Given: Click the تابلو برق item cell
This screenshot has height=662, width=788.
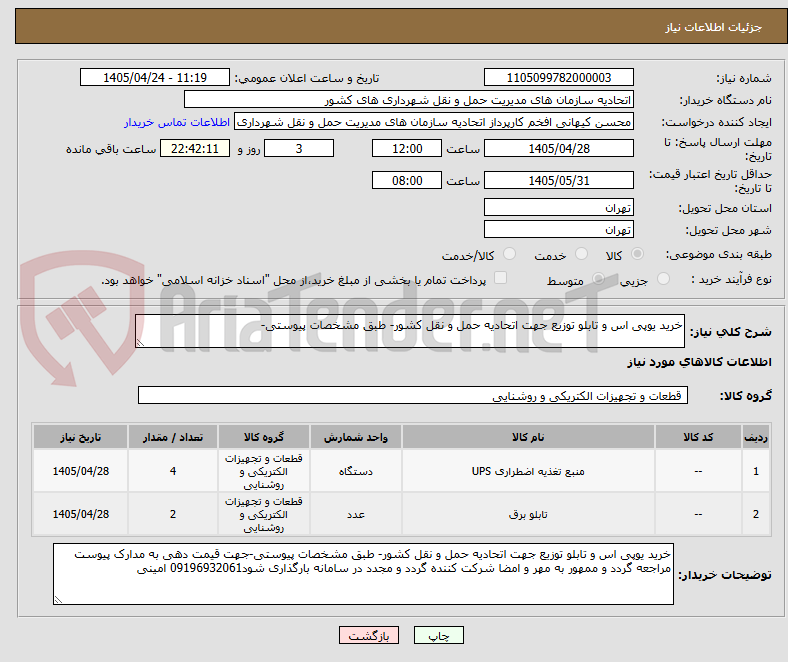Looking at the screenshot, I should pyautogui.click(x=528, y=514).
